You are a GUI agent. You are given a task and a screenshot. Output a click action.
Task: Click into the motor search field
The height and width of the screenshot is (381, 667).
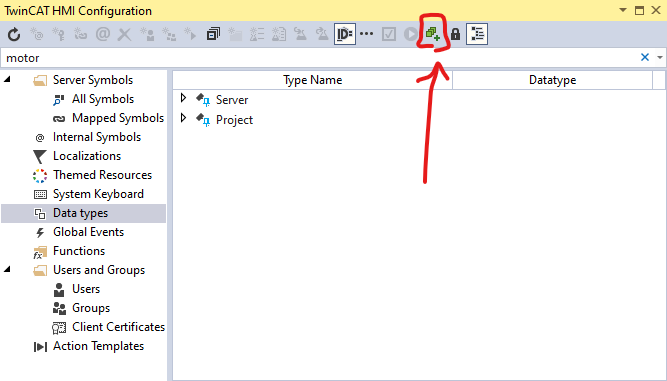(x=319, y=58)
